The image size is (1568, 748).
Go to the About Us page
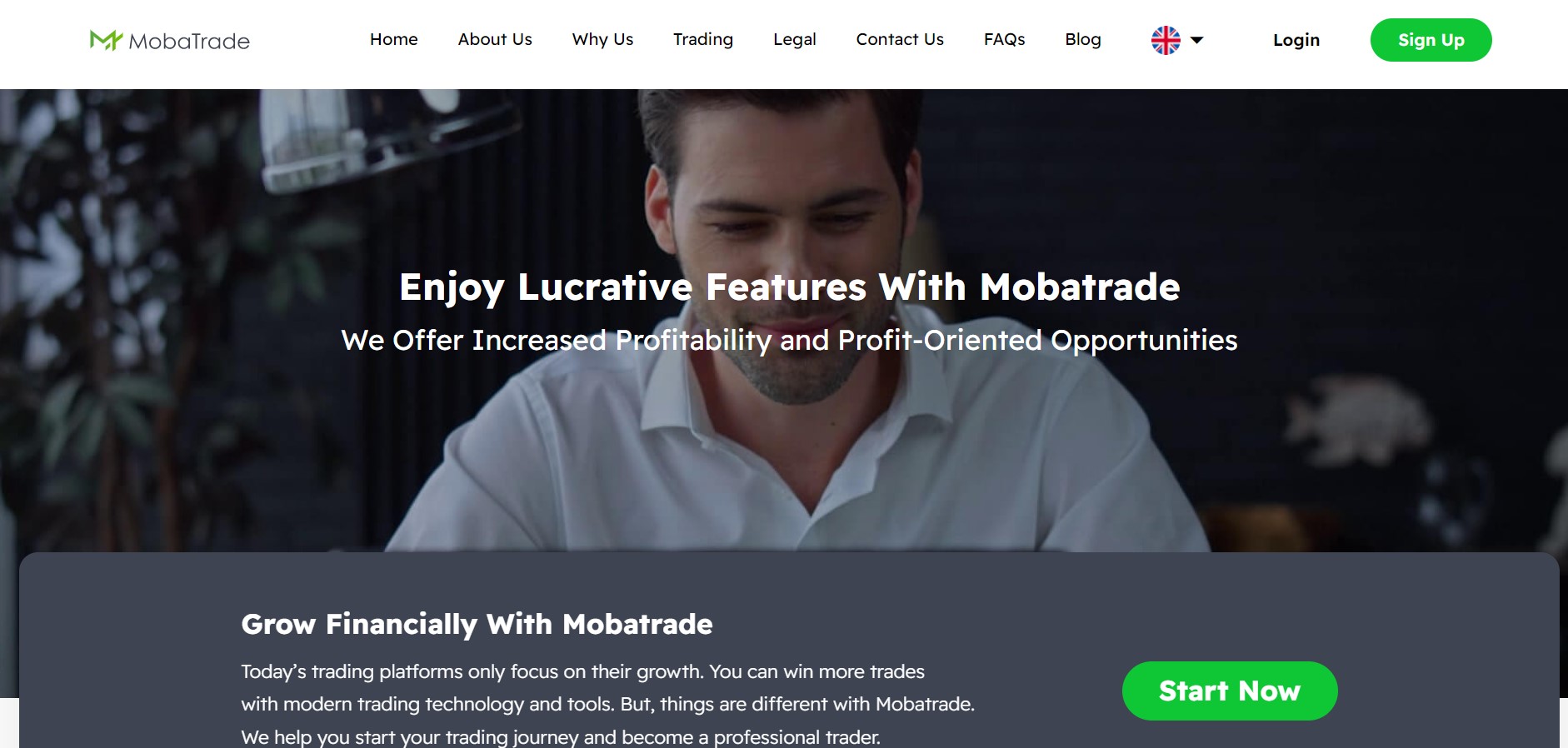495,39
